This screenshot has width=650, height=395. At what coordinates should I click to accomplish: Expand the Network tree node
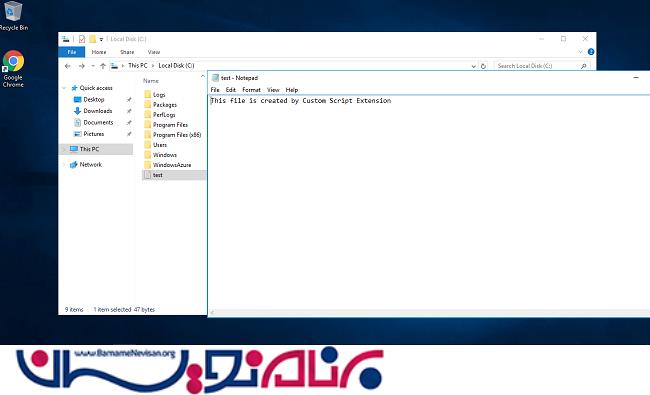coord(64,165)
